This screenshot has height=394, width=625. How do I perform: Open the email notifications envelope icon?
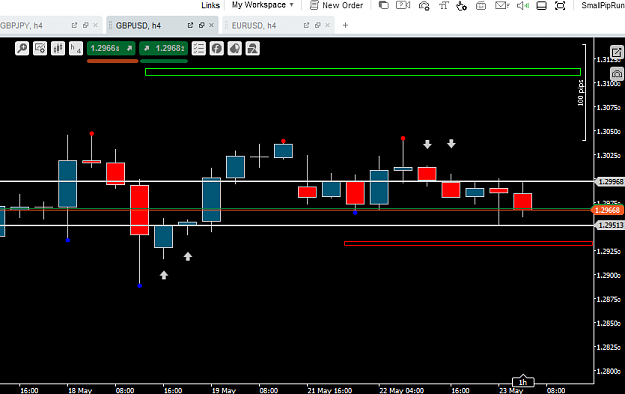(501, 5)
